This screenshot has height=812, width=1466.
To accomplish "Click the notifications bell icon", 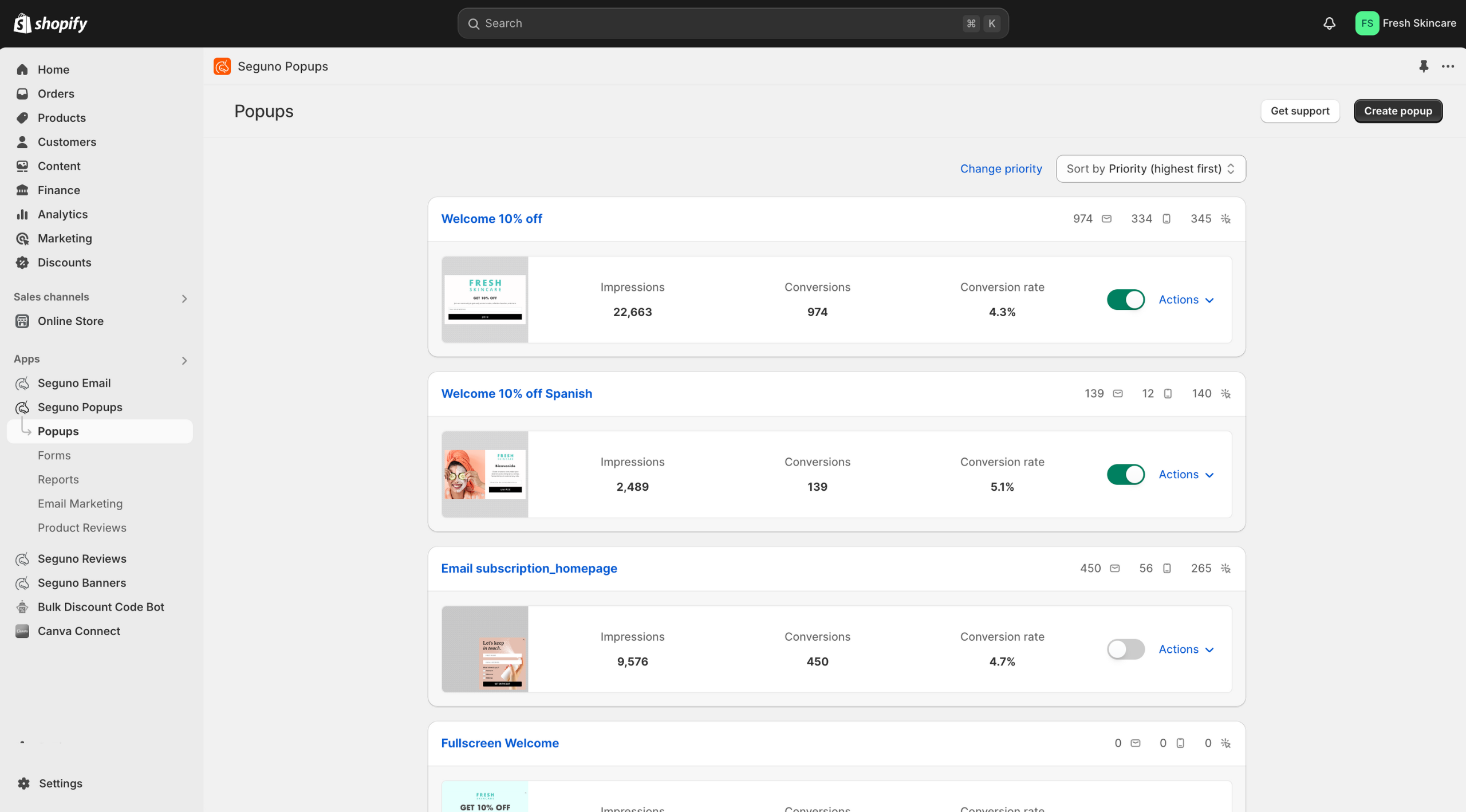I will [x=1329, y=23].
